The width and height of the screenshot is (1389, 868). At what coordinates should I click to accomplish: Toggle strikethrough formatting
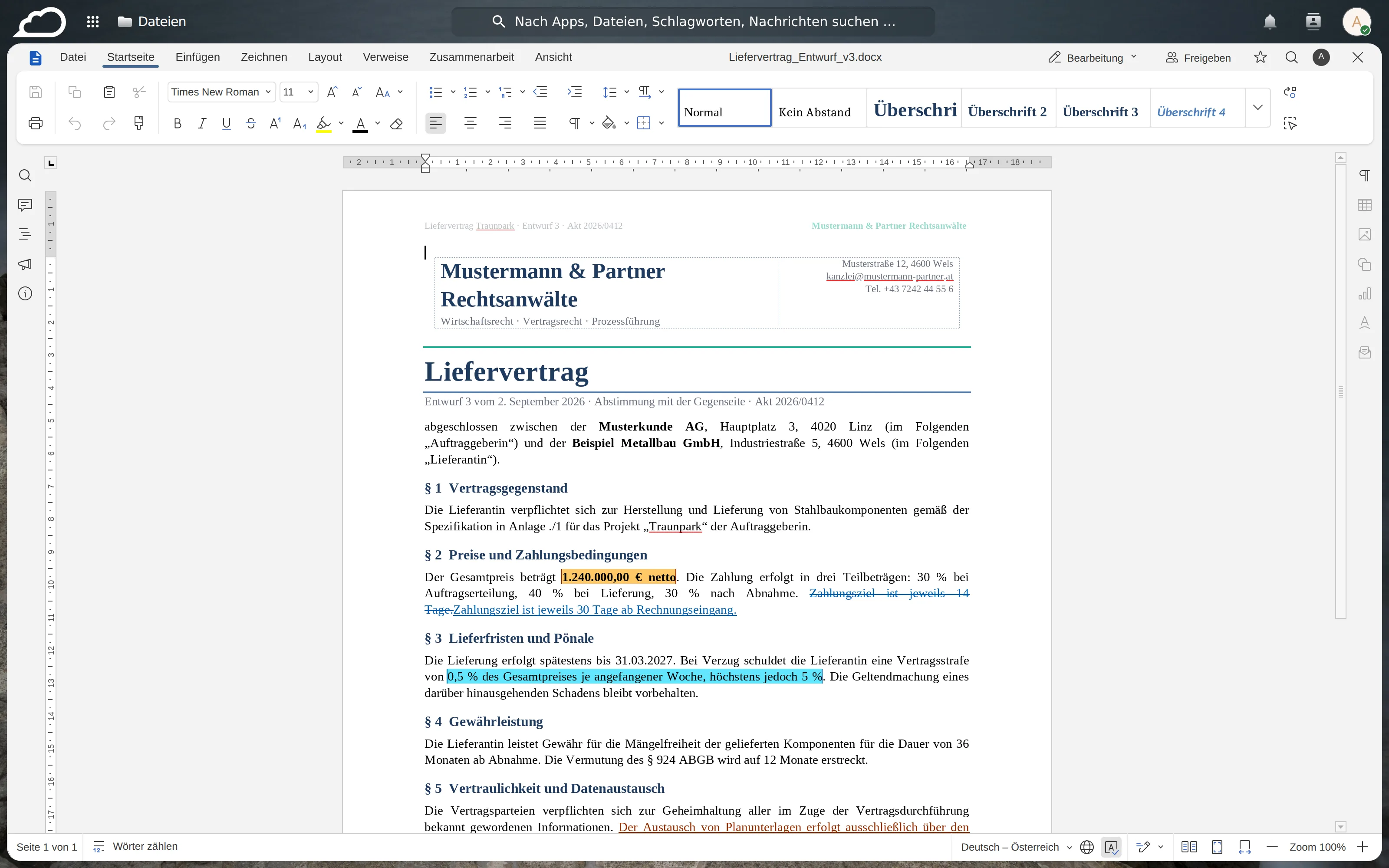click(x=251, y=123)
